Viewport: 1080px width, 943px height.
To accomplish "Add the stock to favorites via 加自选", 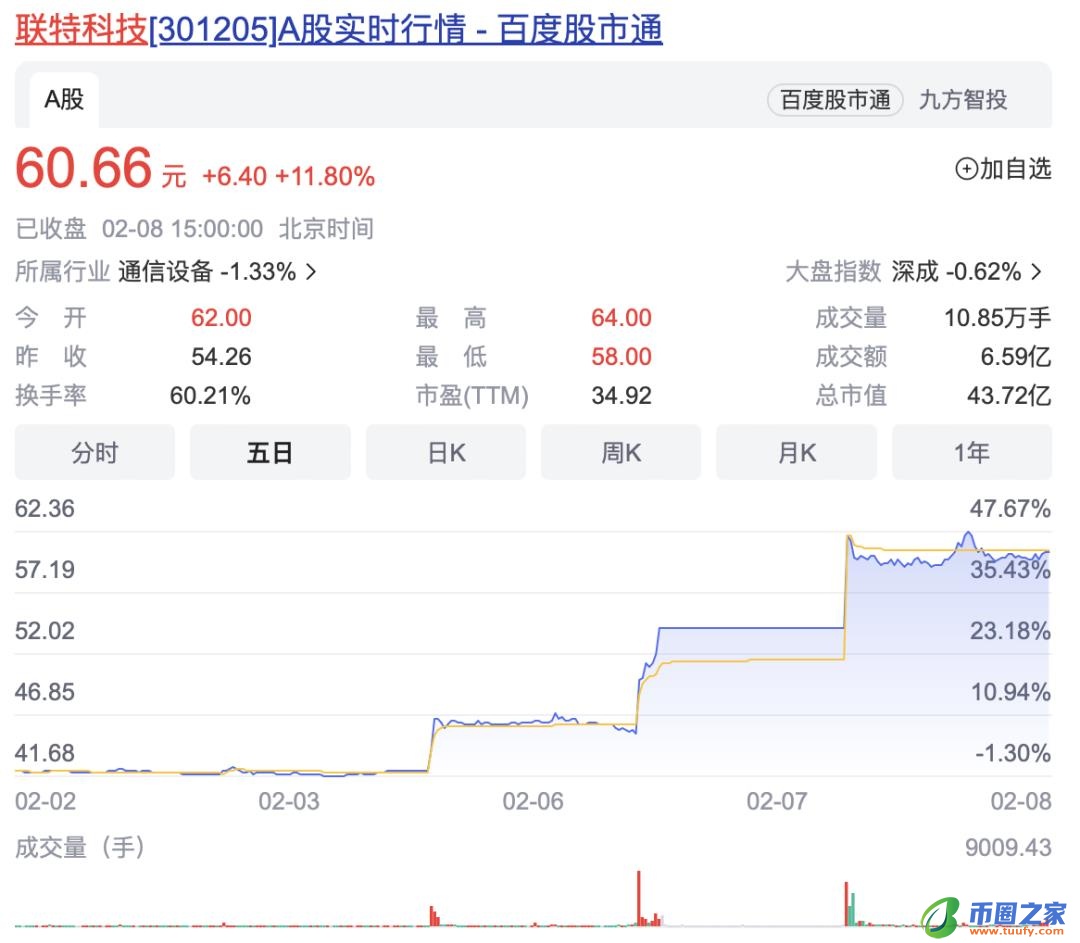I will tap(1010, 168).
